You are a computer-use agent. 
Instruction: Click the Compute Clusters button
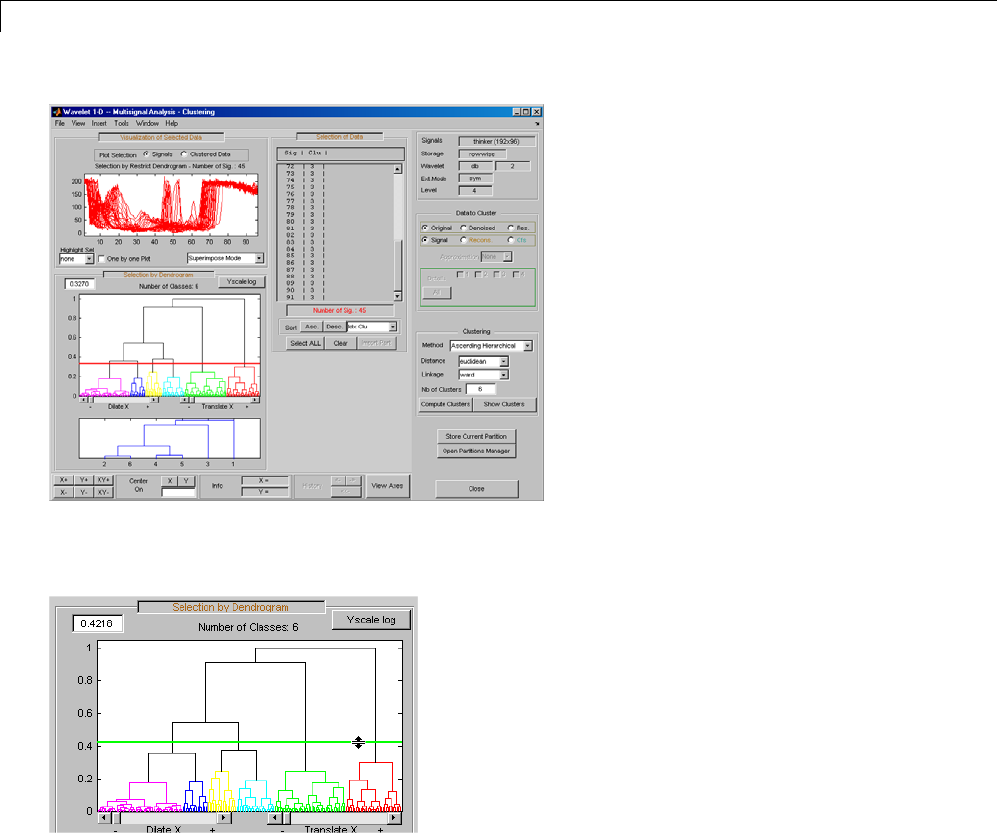pos(445,404)
